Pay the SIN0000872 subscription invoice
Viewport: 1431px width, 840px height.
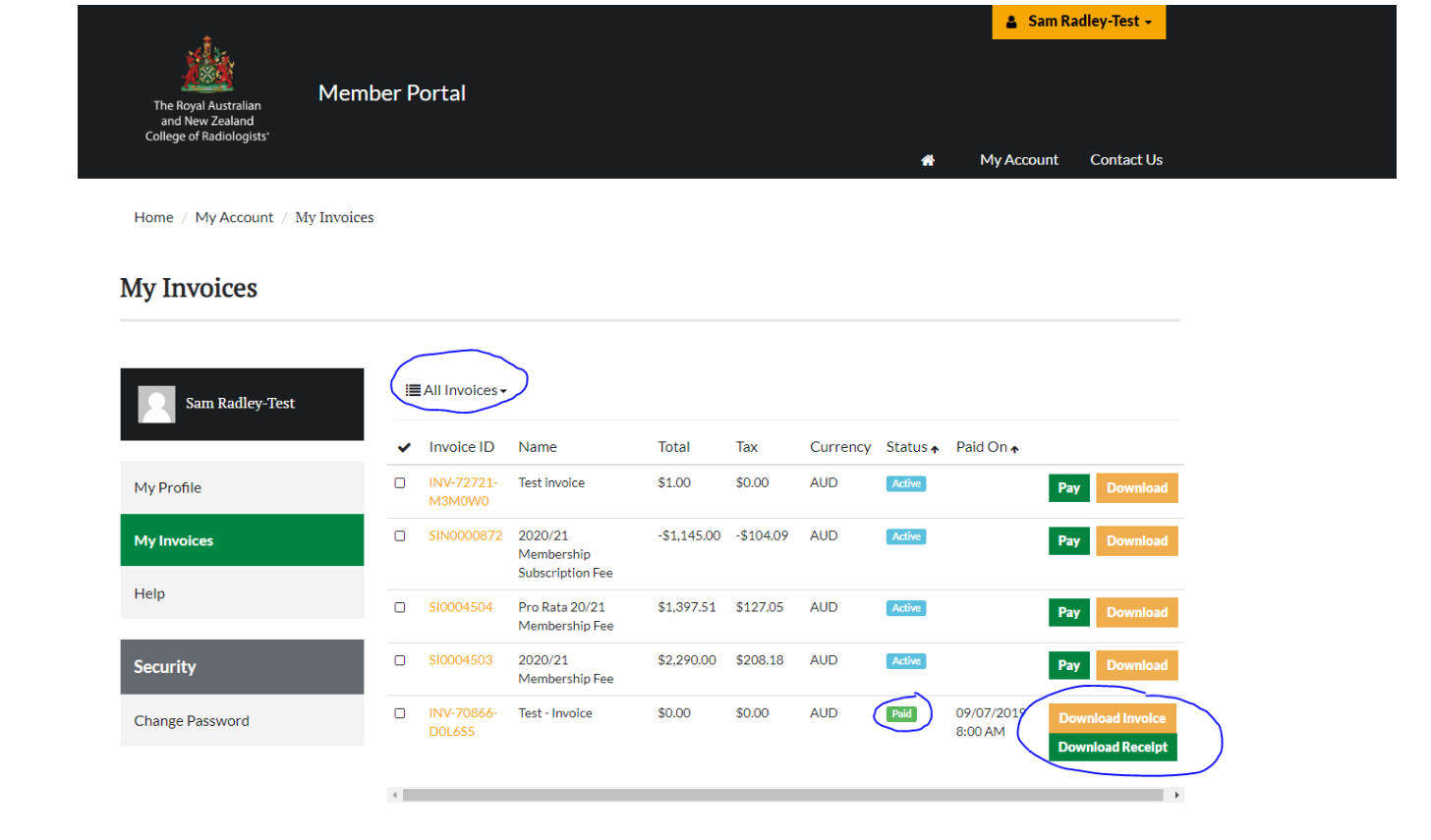[1068, 541]
